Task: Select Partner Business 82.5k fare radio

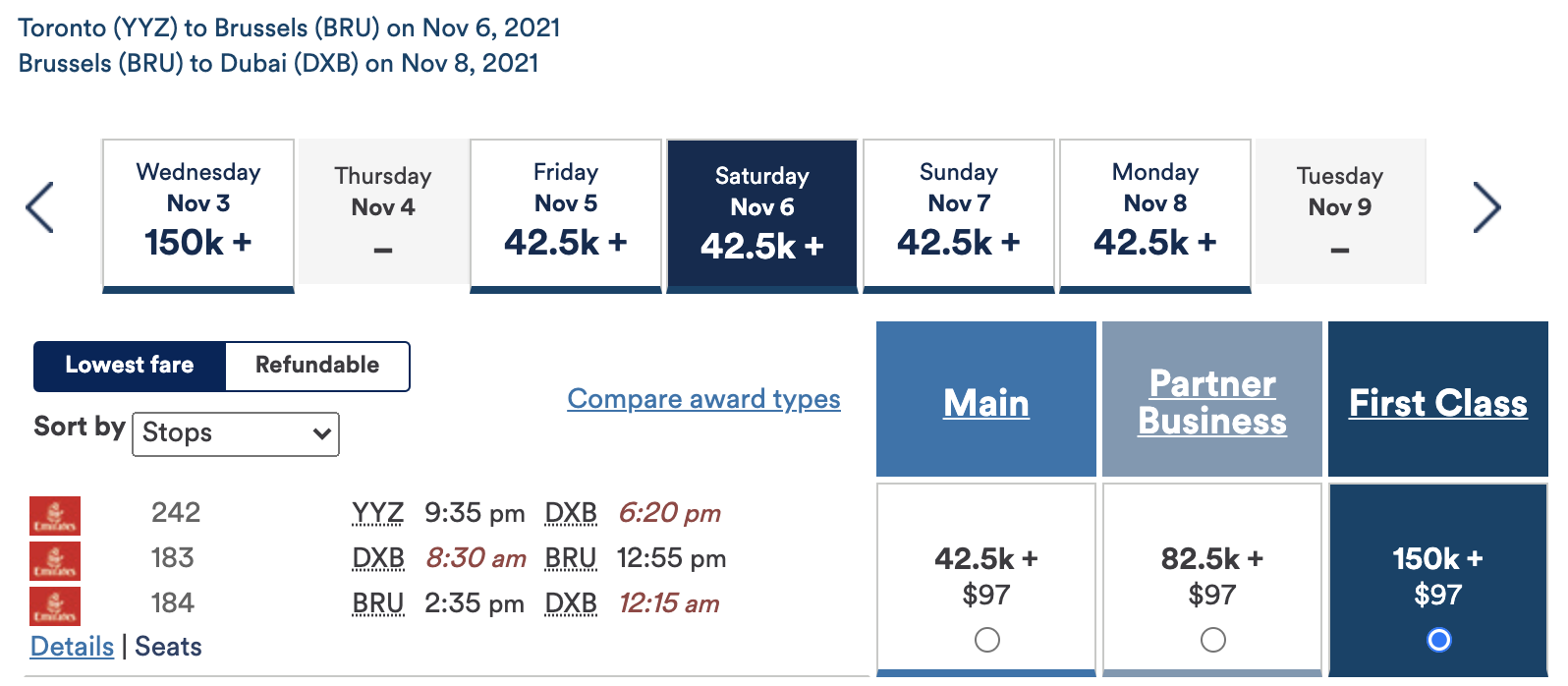Action: point(1212,640)
